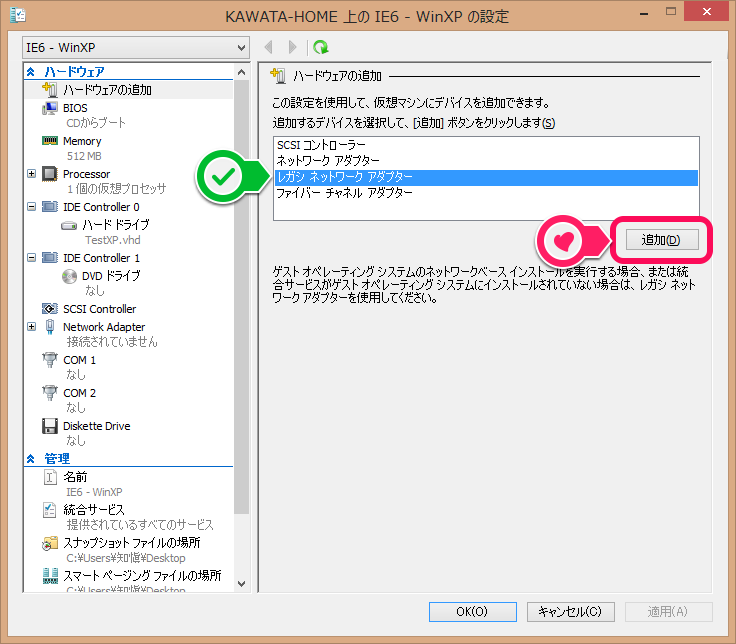Click the 適用(A) button

click(x=668, y=612)
